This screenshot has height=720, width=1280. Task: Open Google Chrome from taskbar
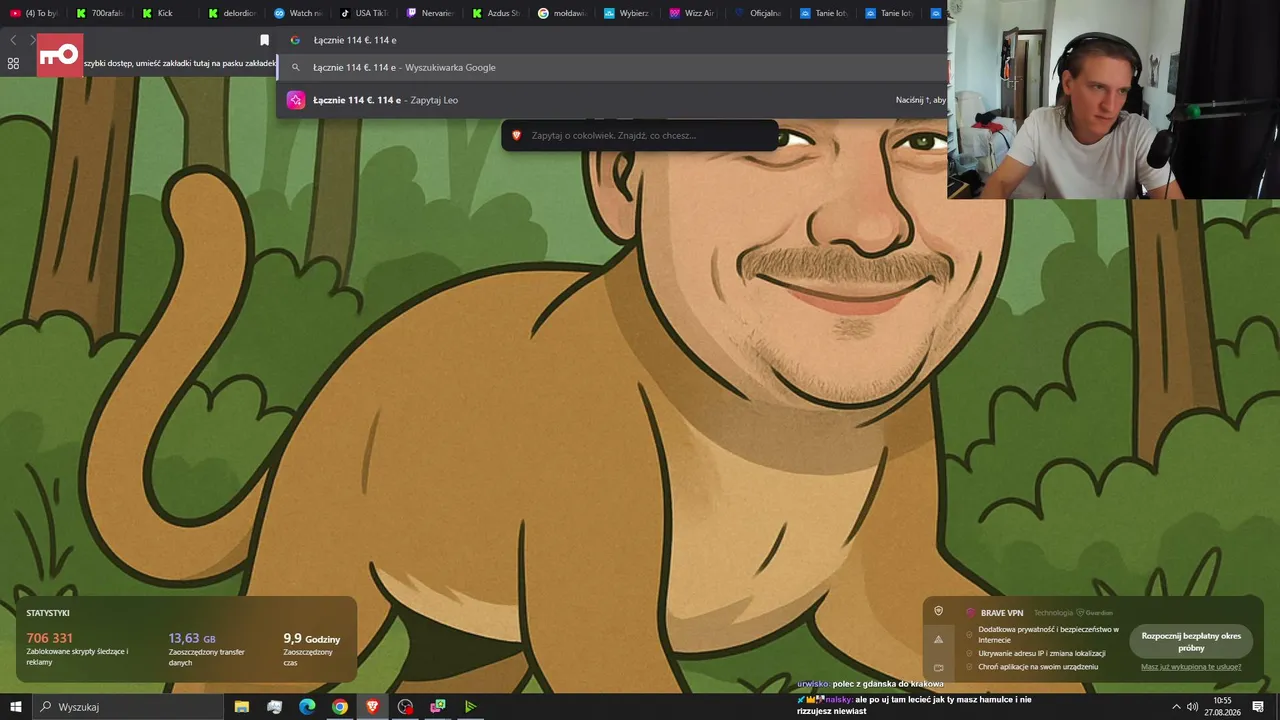click(340, 707)
